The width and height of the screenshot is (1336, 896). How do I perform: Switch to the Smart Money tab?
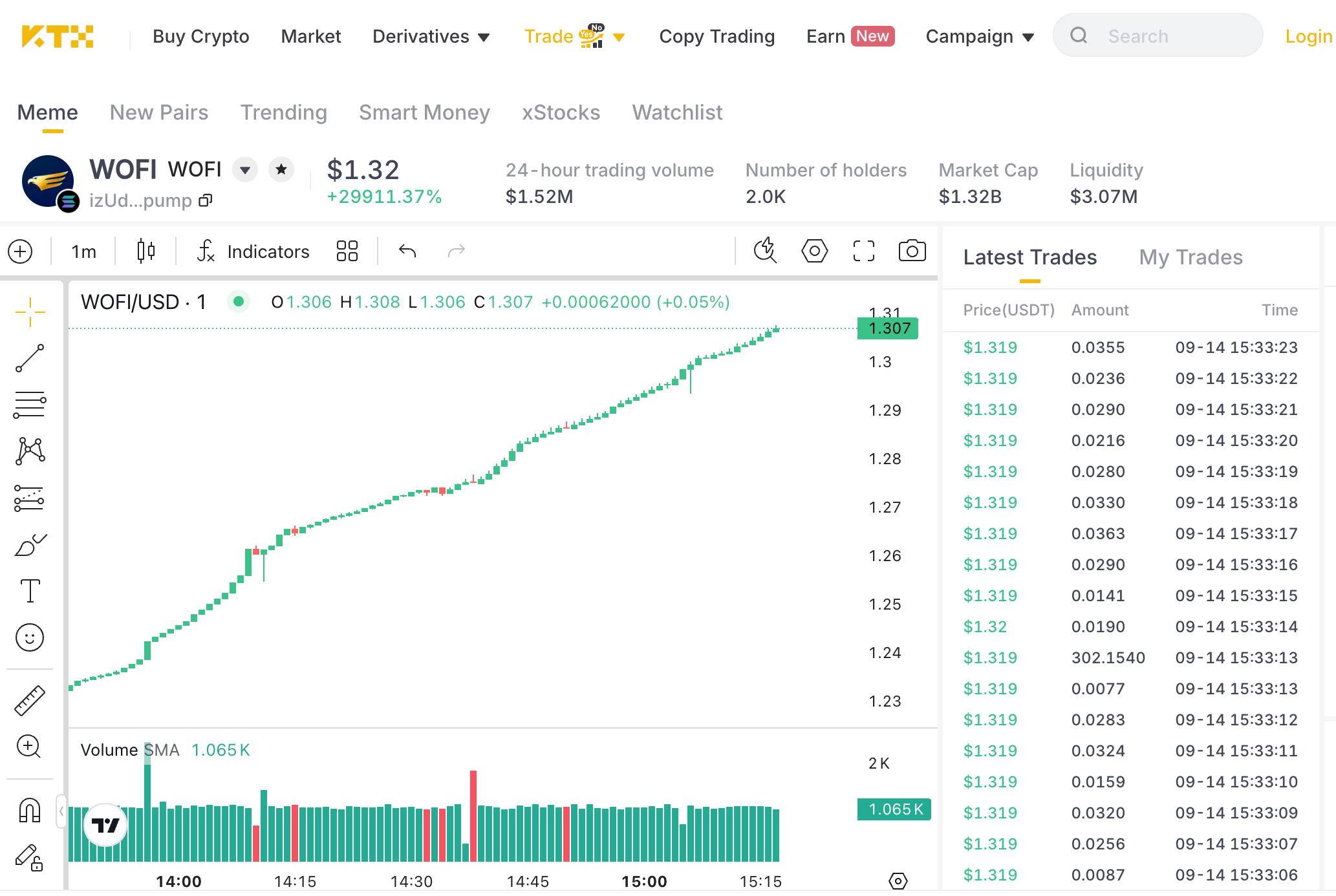pos(425,112)
